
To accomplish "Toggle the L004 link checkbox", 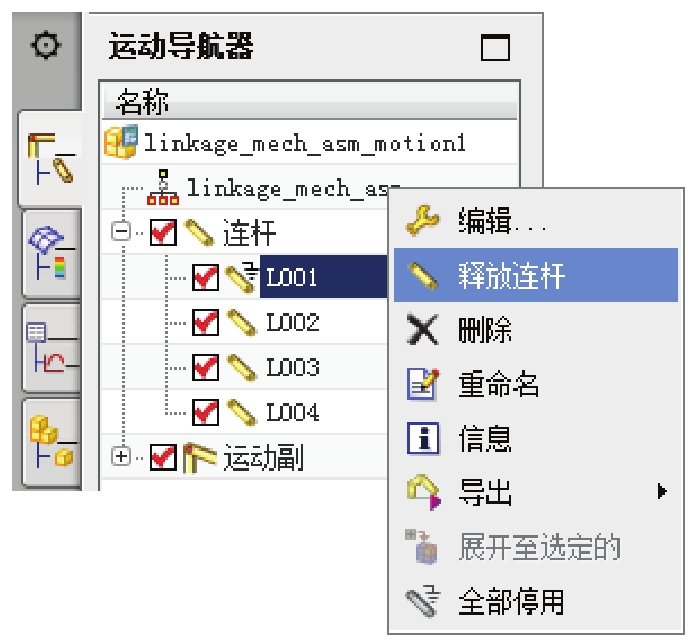I will (205, 412).
